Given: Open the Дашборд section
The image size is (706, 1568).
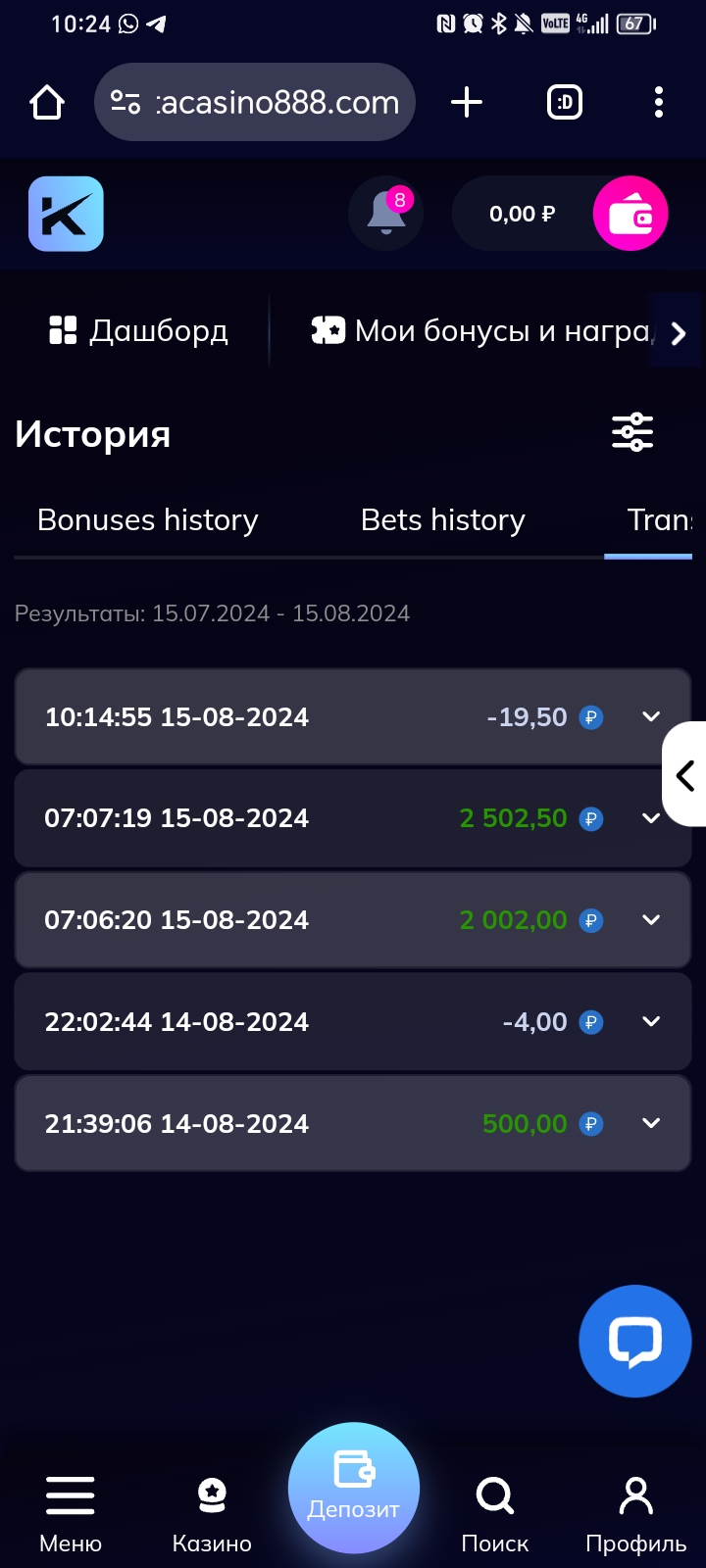Looking at the screenshot, I should (139, 331).
